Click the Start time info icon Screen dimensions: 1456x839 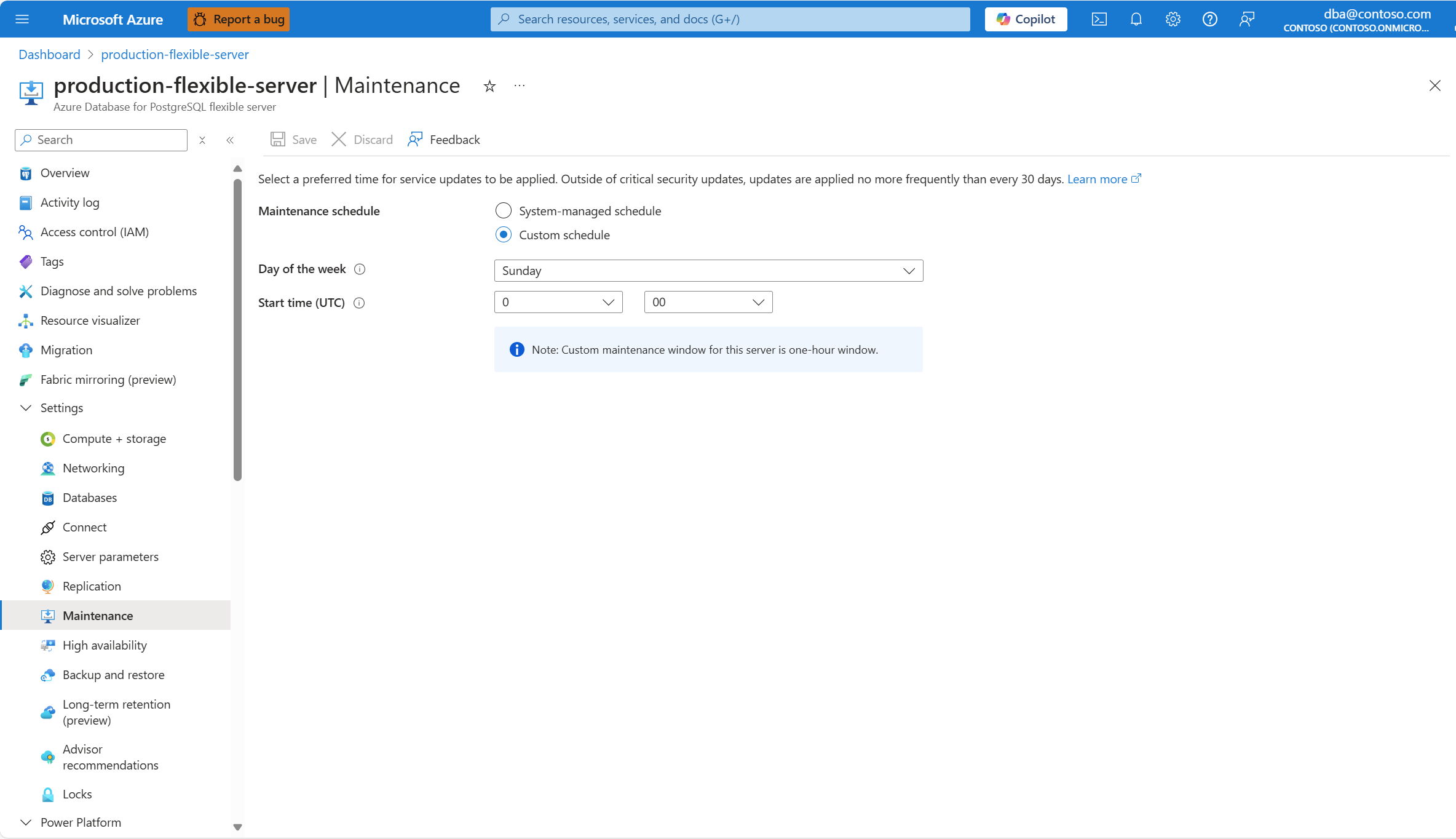click(359, 303)
